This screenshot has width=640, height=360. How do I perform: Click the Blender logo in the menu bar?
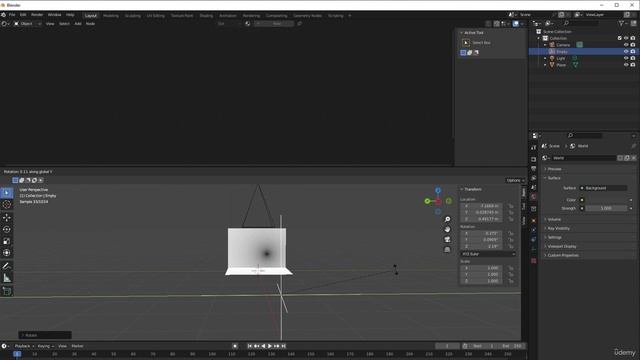3,15
